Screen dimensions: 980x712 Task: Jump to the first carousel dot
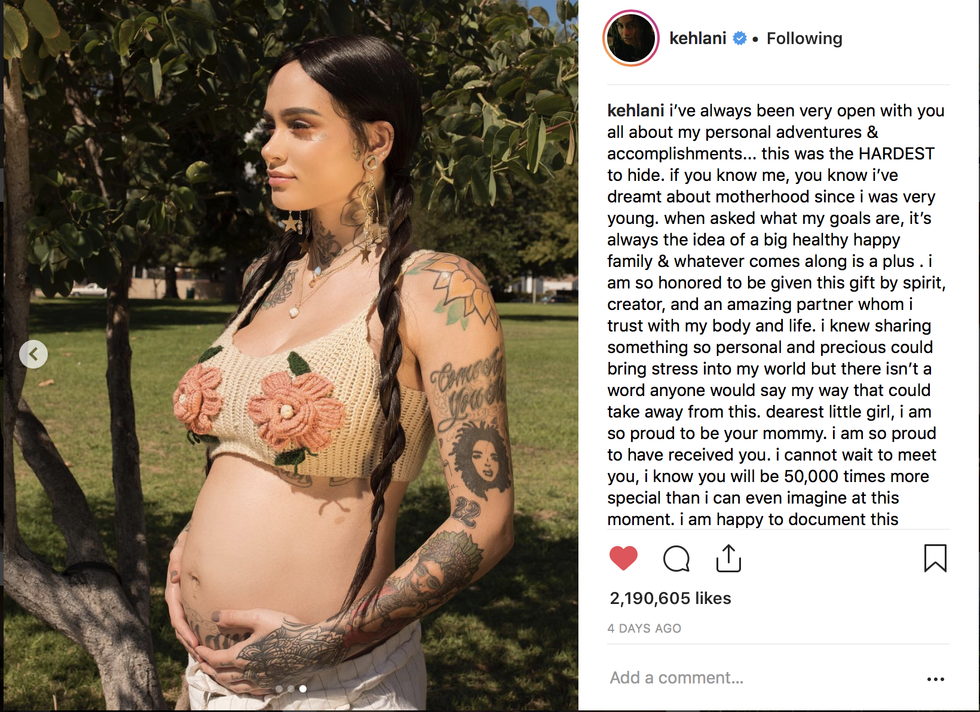coord(279,689)
